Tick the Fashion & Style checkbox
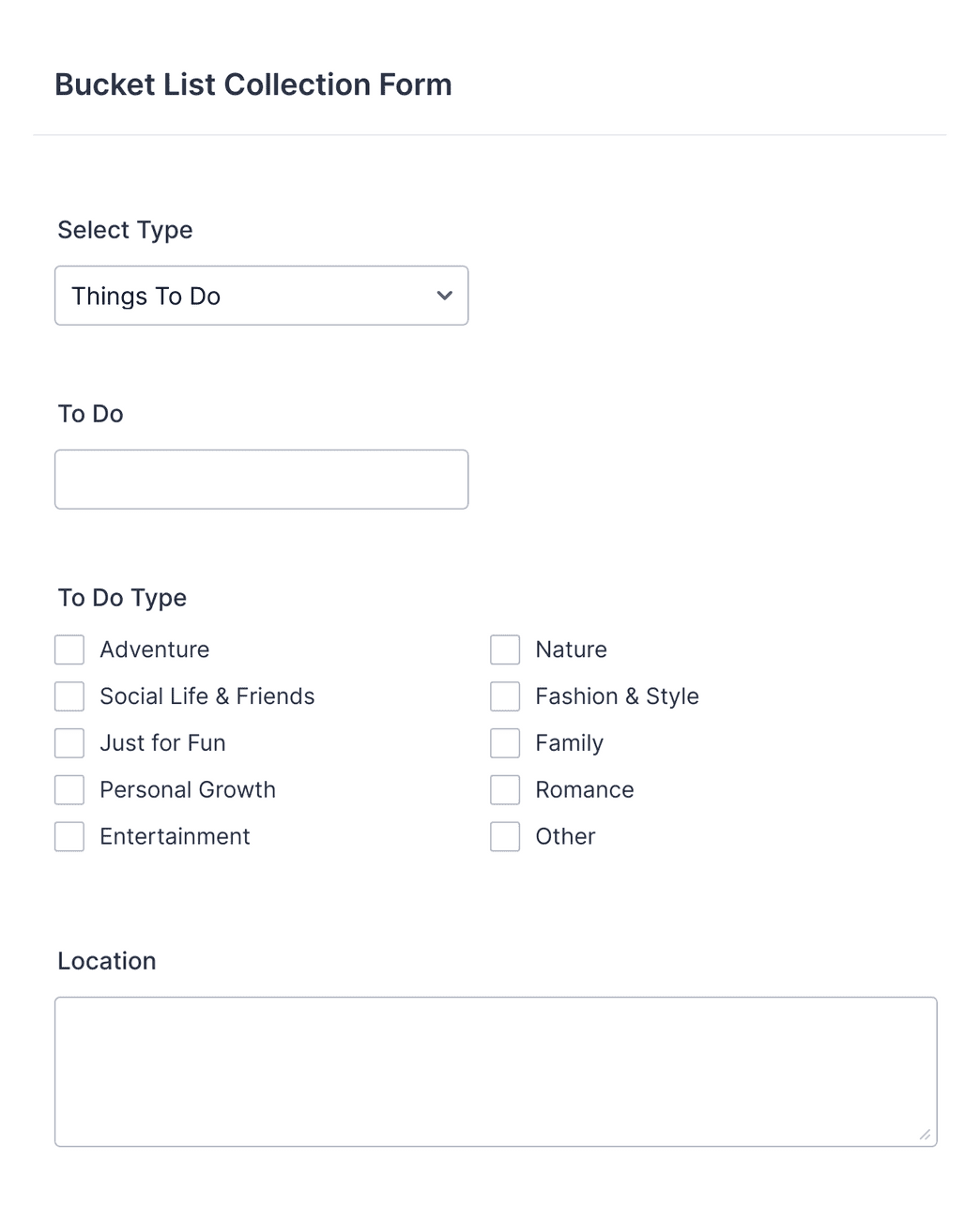 (504, 695)
